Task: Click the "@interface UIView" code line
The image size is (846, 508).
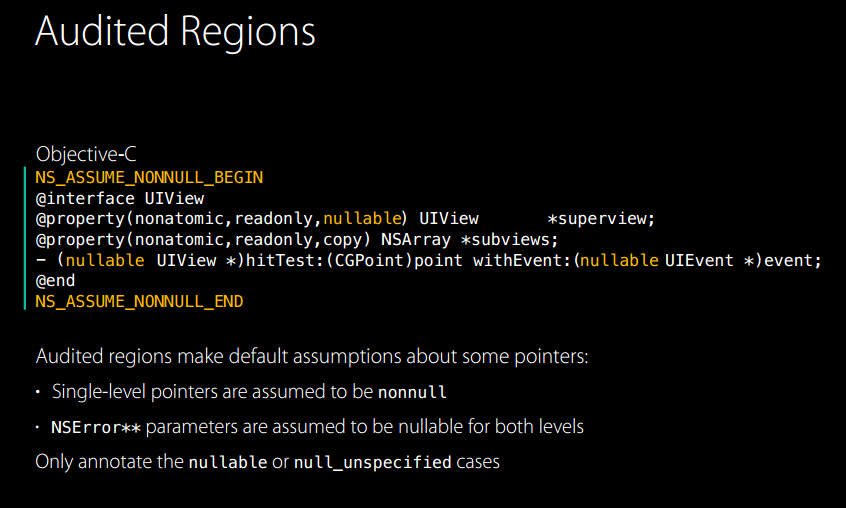Action: 119,198
